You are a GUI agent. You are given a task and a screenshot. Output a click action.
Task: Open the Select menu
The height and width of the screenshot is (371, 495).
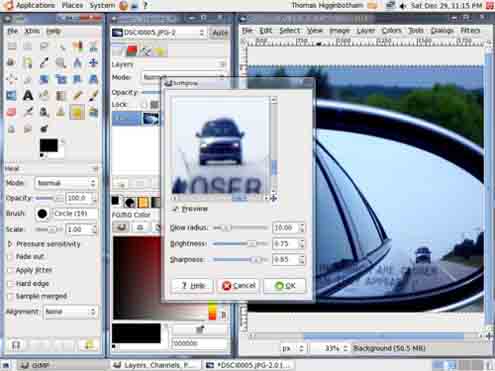[289, 31]
